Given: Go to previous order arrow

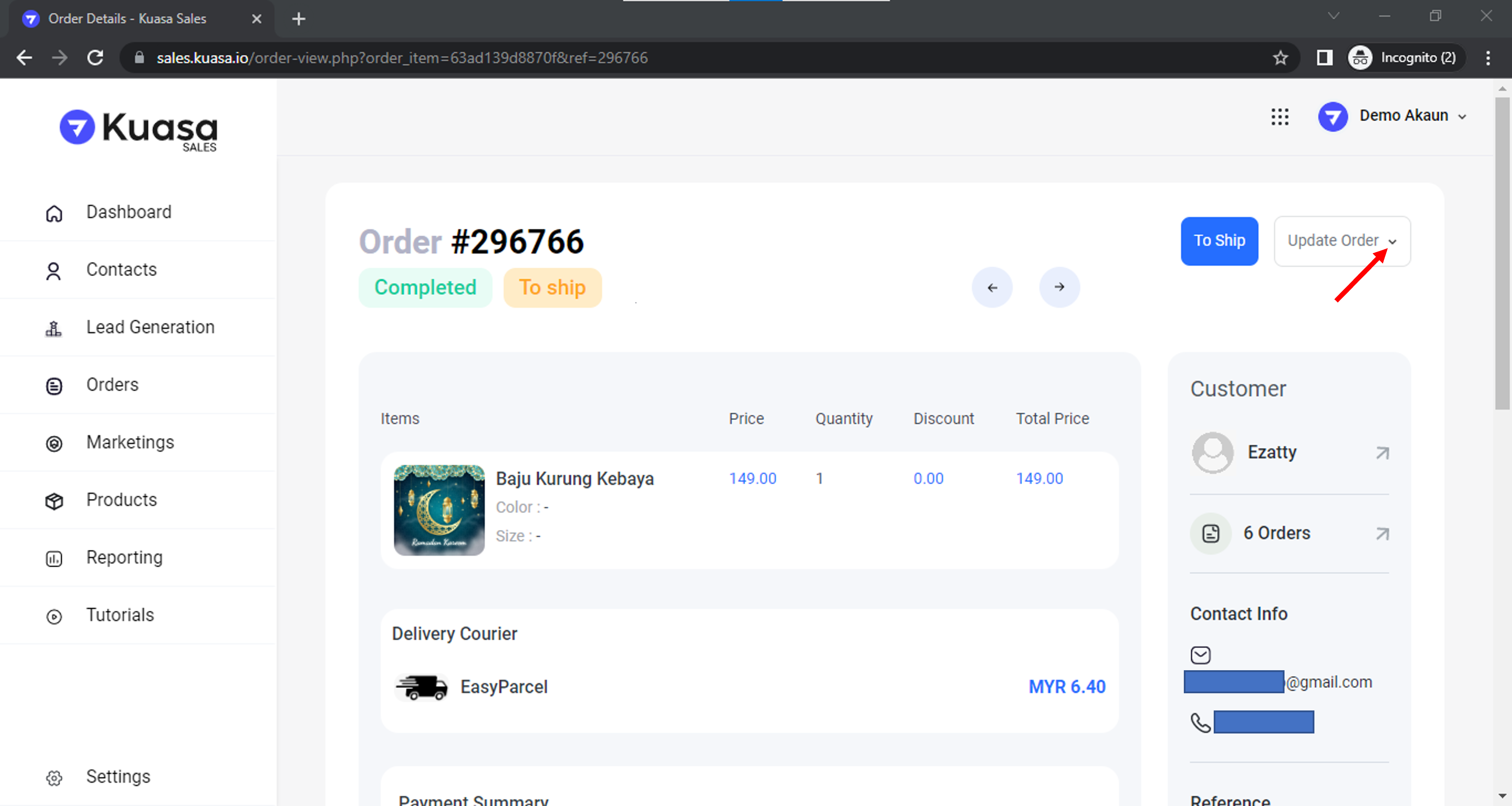Looking at the screenshot, I should point(992,288).
